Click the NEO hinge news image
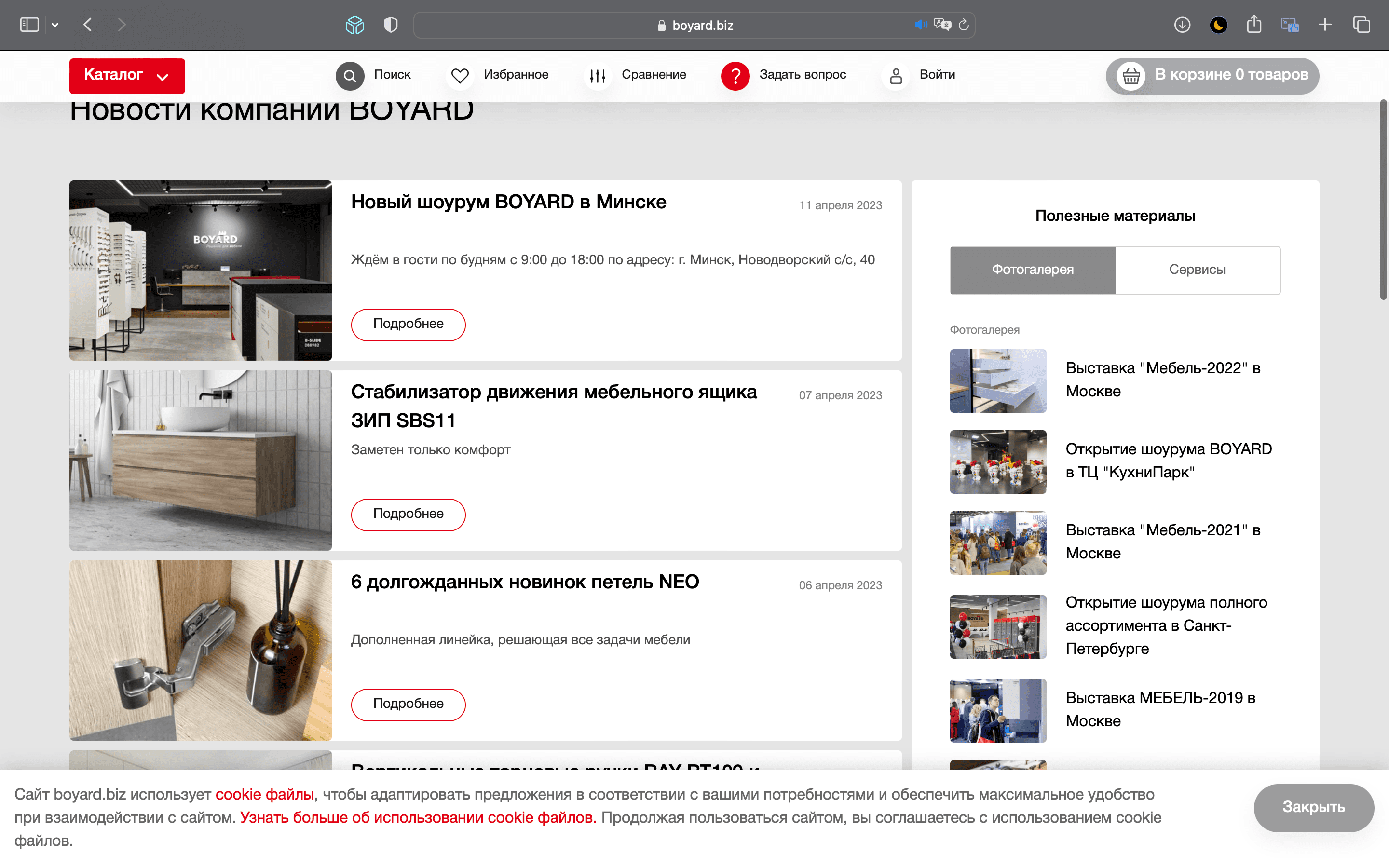This screenshot has width=1389, height=868. point(200,651)
